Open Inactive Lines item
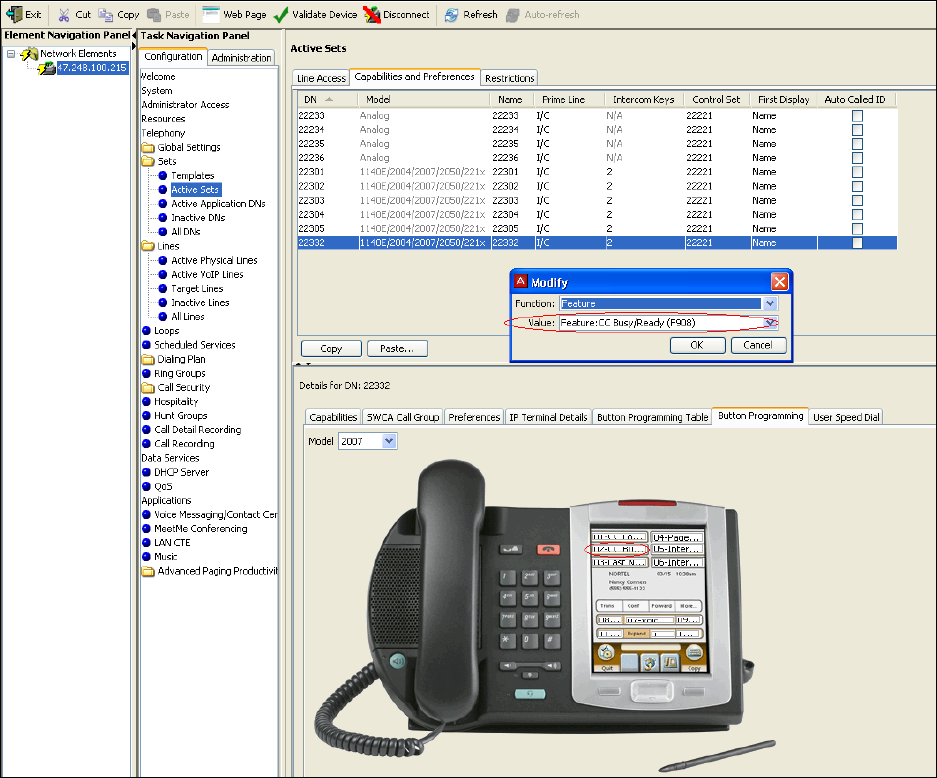This screenshot has width=937, height=778. click(x=200, y=303)
